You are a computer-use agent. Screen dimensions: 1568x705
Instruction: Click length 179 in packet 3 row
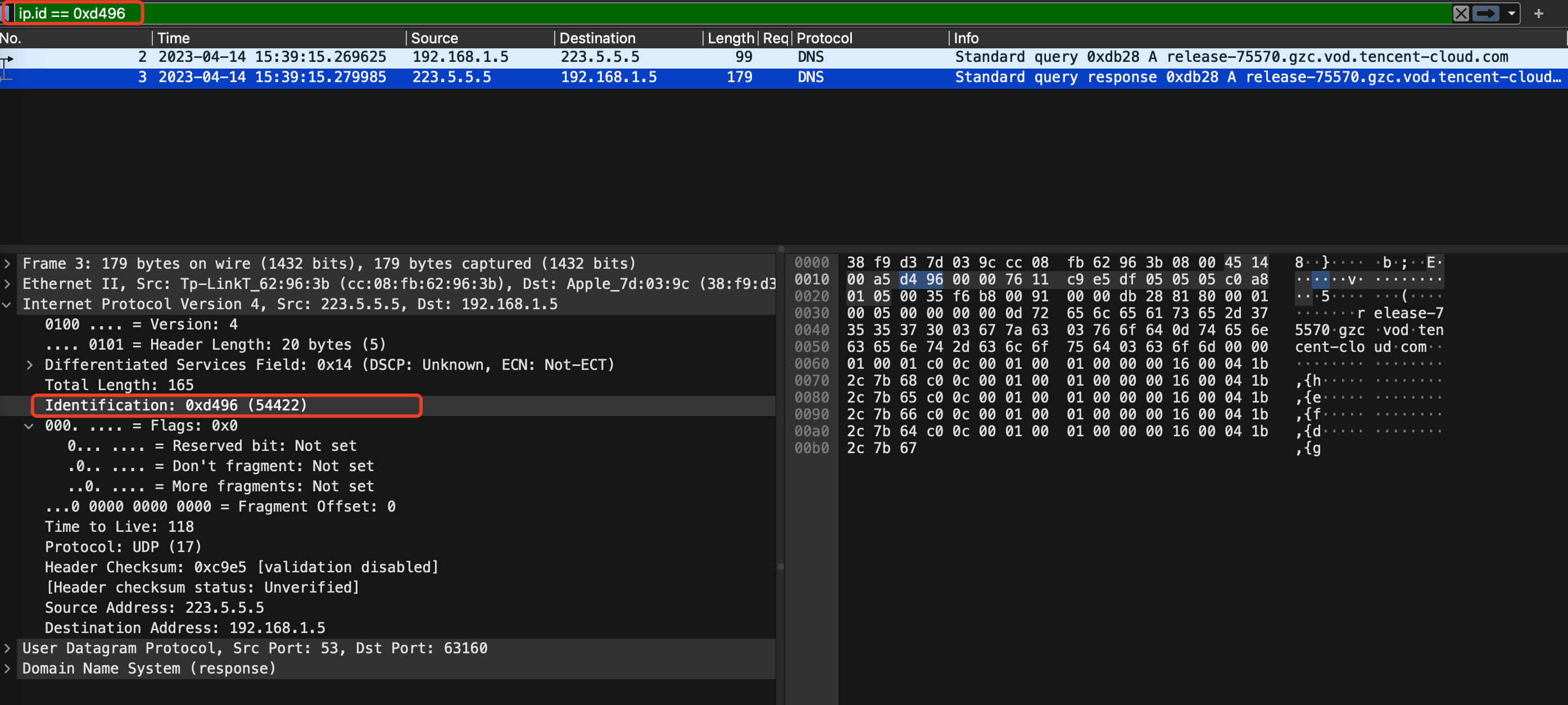[740, 78]
